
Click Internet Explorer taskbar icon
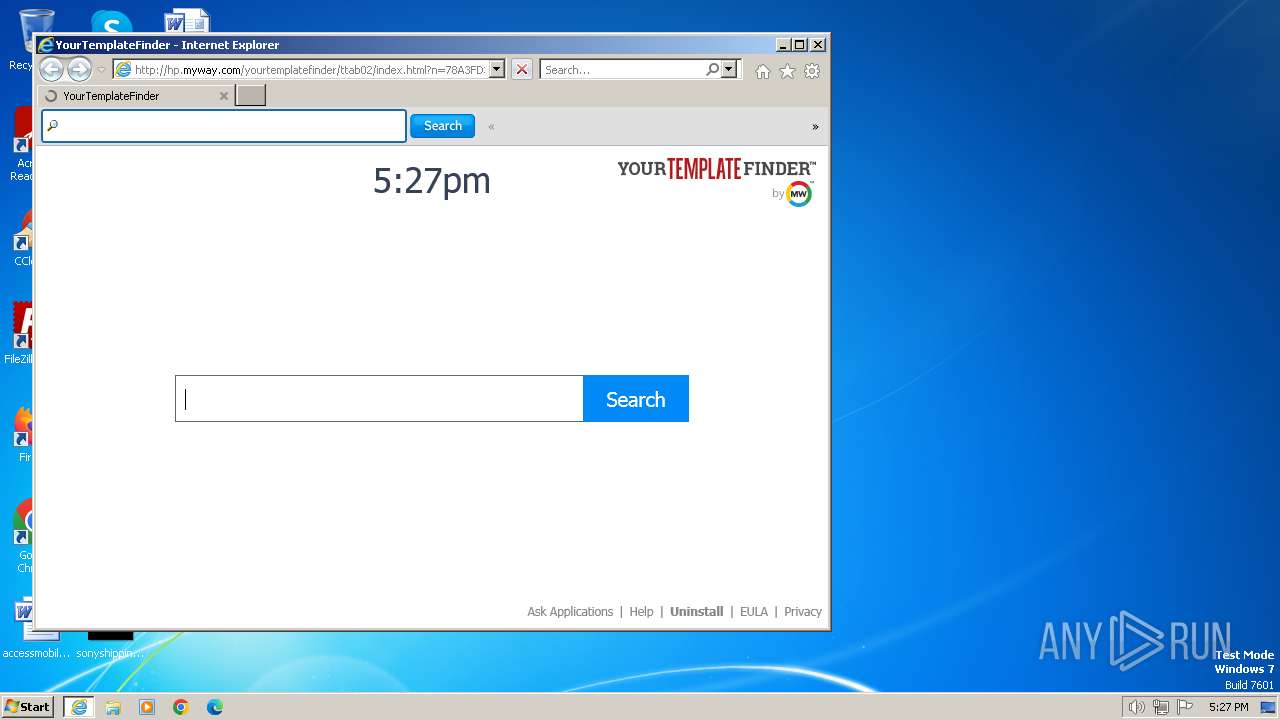[79, 707]
